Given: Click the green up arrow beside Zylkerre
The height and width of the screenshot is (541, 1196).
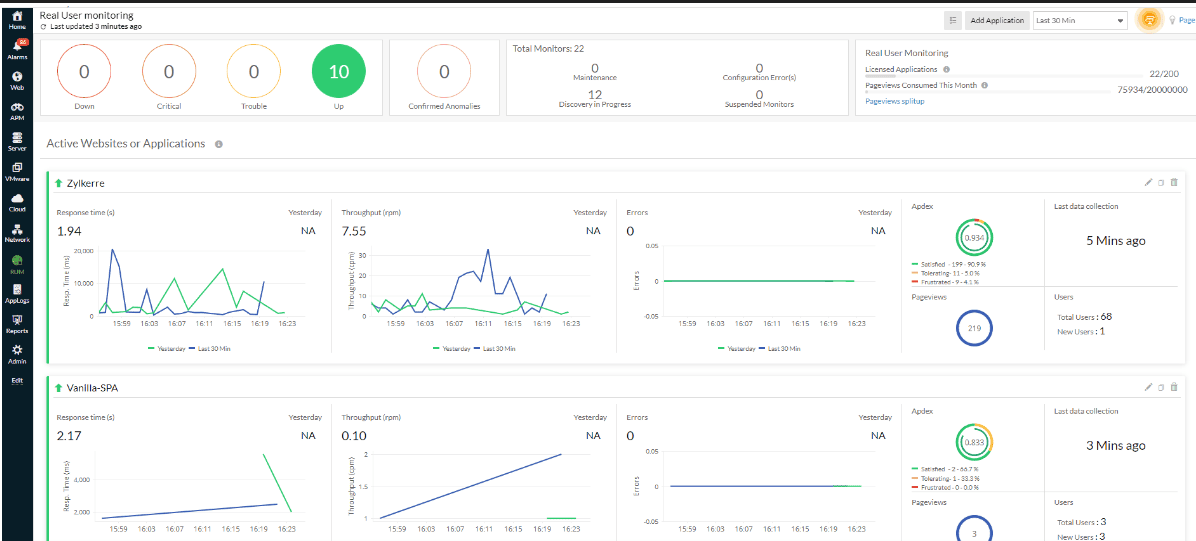Looking at the screenshot, I should pyautogui.click(x=59, y=183).
